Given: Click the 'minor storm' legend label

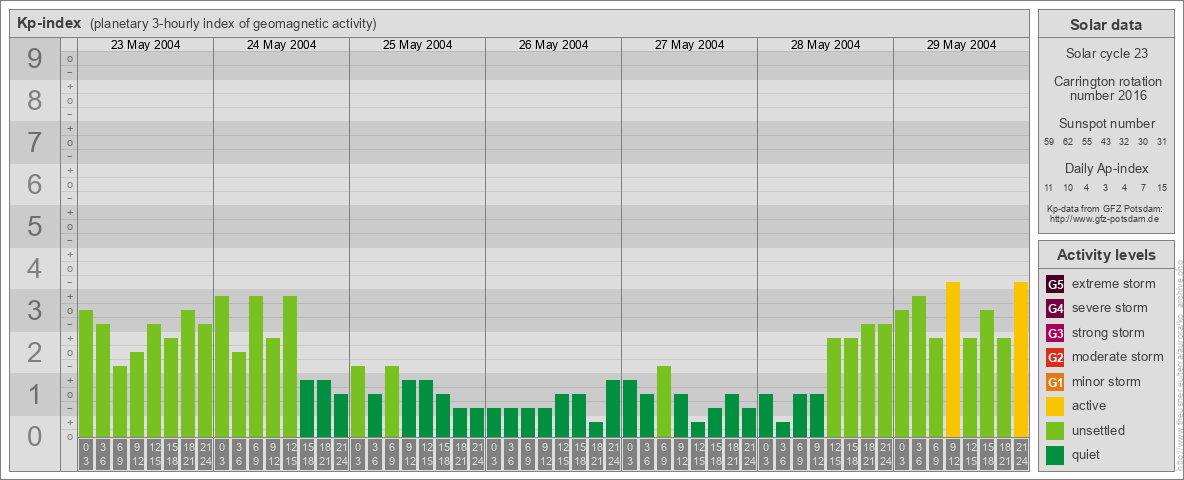Looking at the screenshot, I should point(1106,381).
